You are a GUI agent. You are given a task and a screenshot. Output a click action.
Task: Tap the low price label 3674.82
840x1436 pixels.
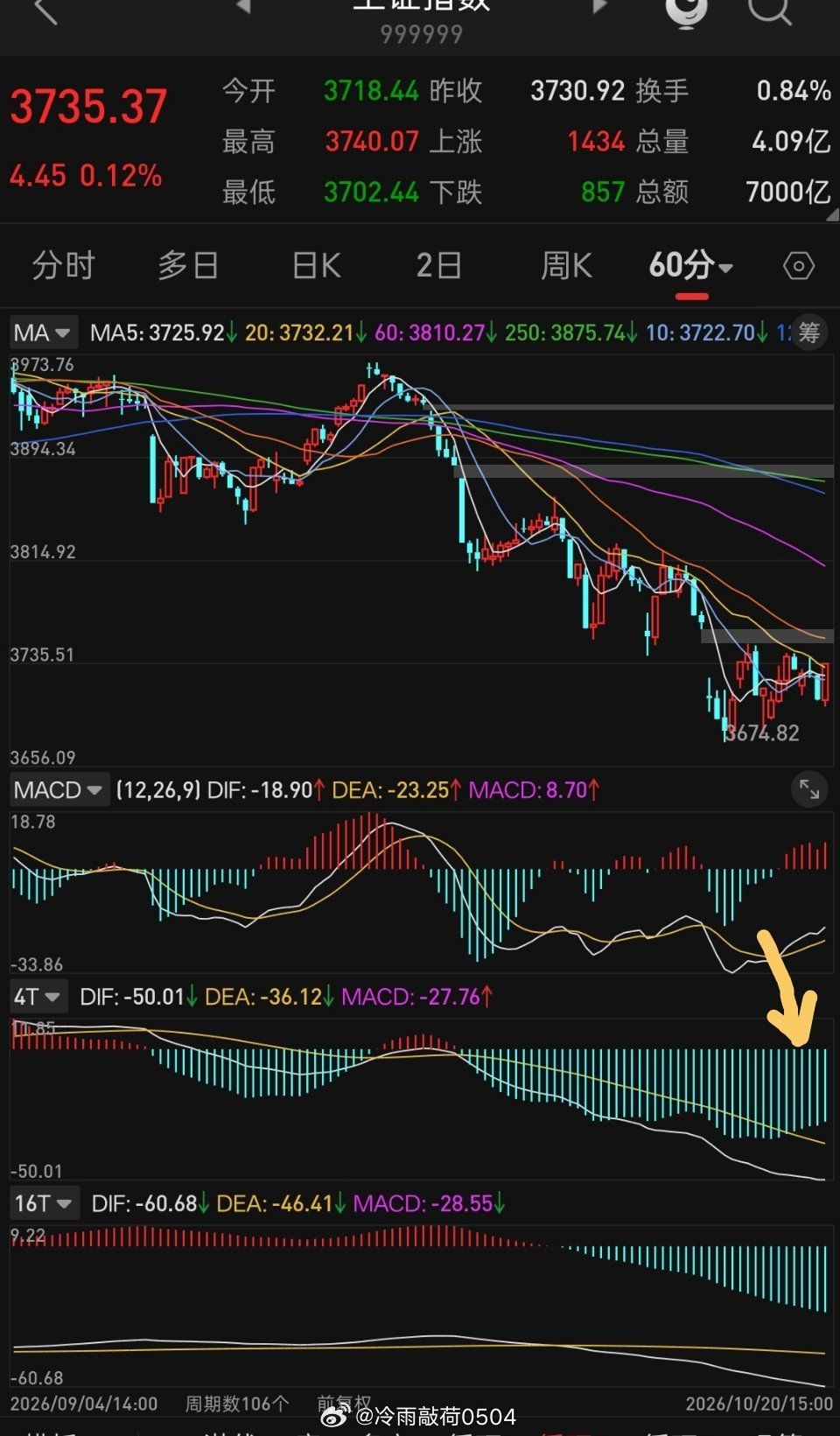(x=762, y=733)
